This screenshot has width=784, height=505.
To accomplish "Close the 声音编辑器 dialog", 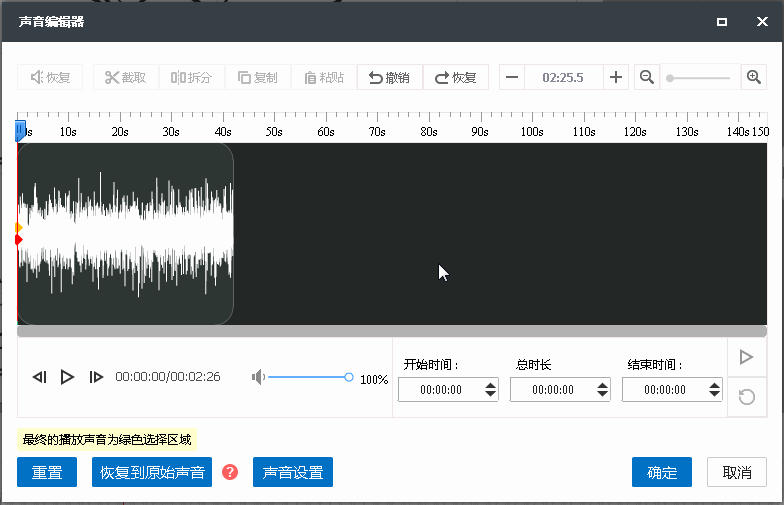I will pyautogui.click(x=762, y=22).
